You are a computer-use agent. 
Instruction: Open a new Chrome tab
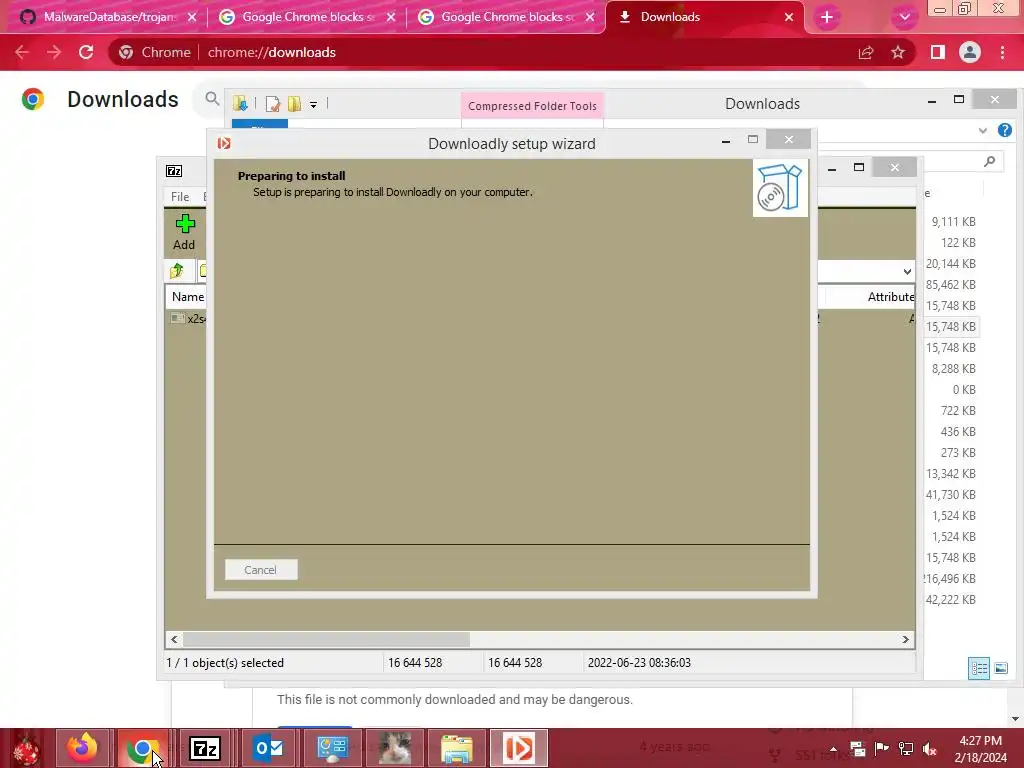(827, 18)
